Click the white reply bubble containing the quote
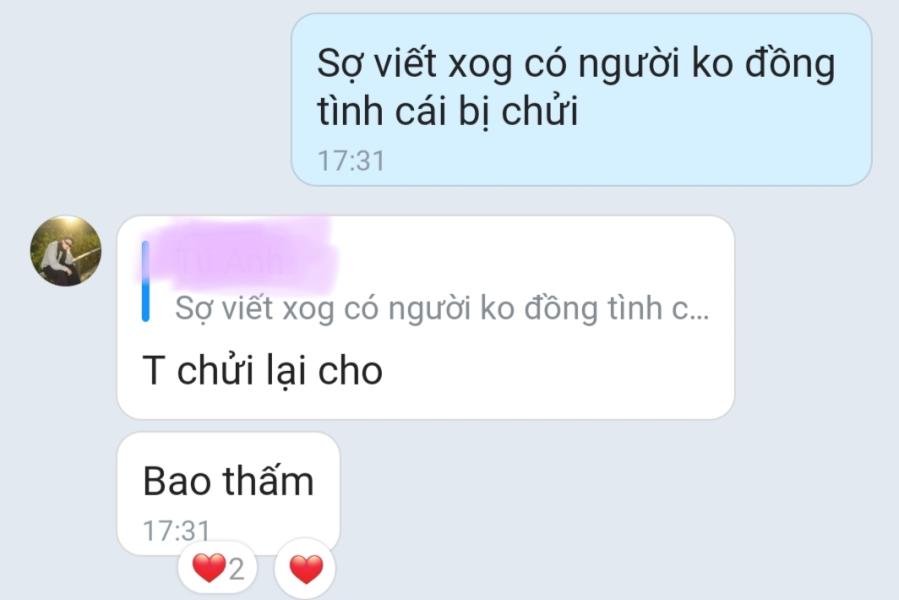 pyautogui.click(x=425, y=318)
